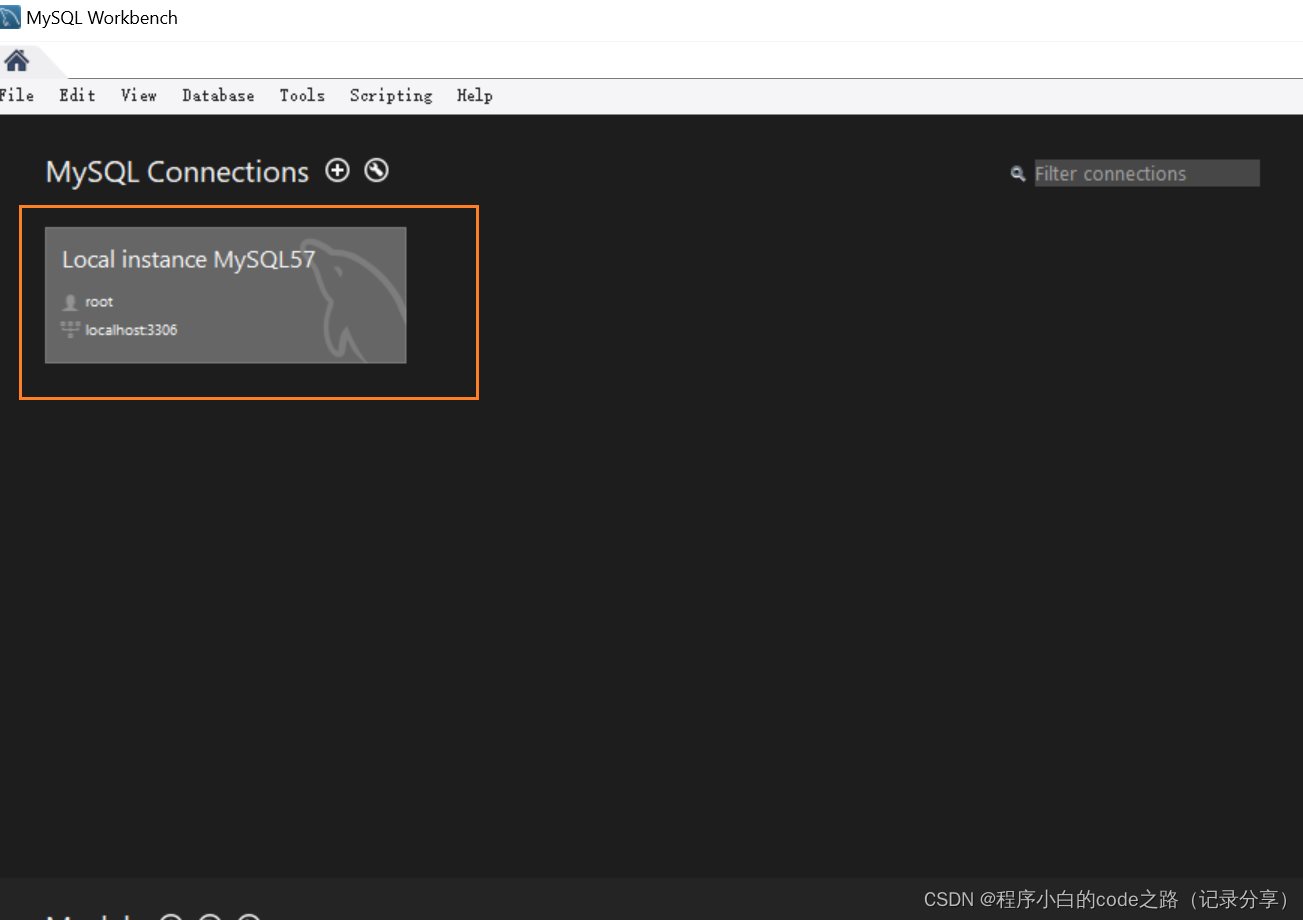This screenshot has height=920, width=1303.
Task: Open Local instance MySQL57 connection tile
Action: [226, 295]
